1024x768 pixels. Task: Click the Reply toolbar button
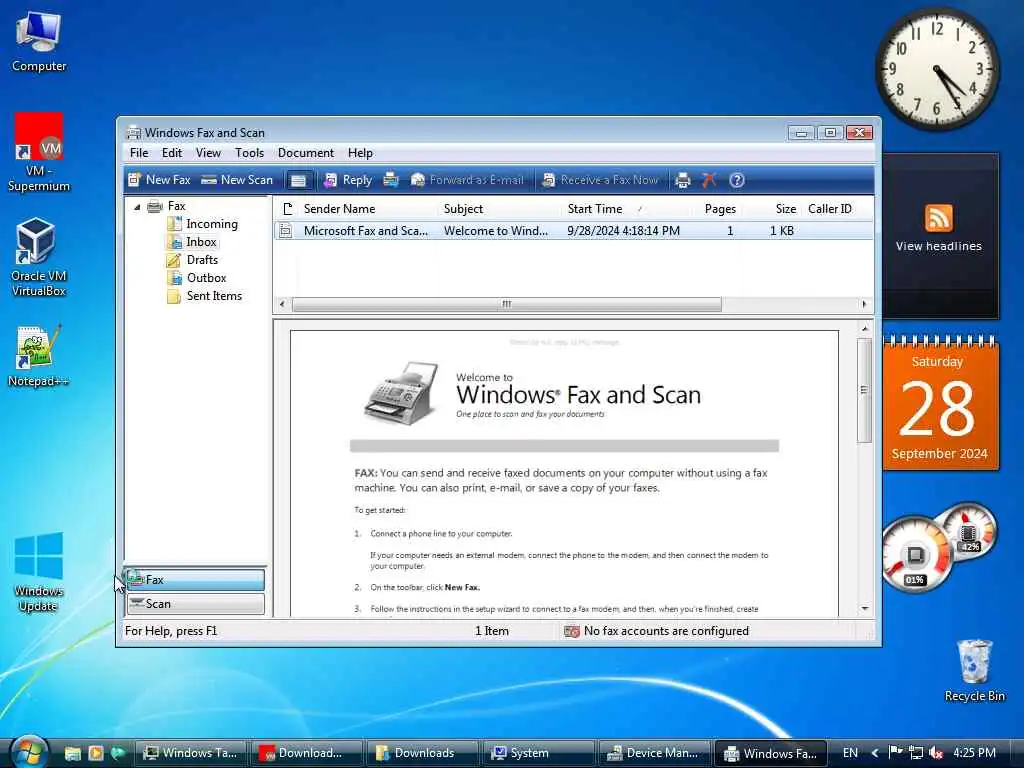[x=348, y=180]
